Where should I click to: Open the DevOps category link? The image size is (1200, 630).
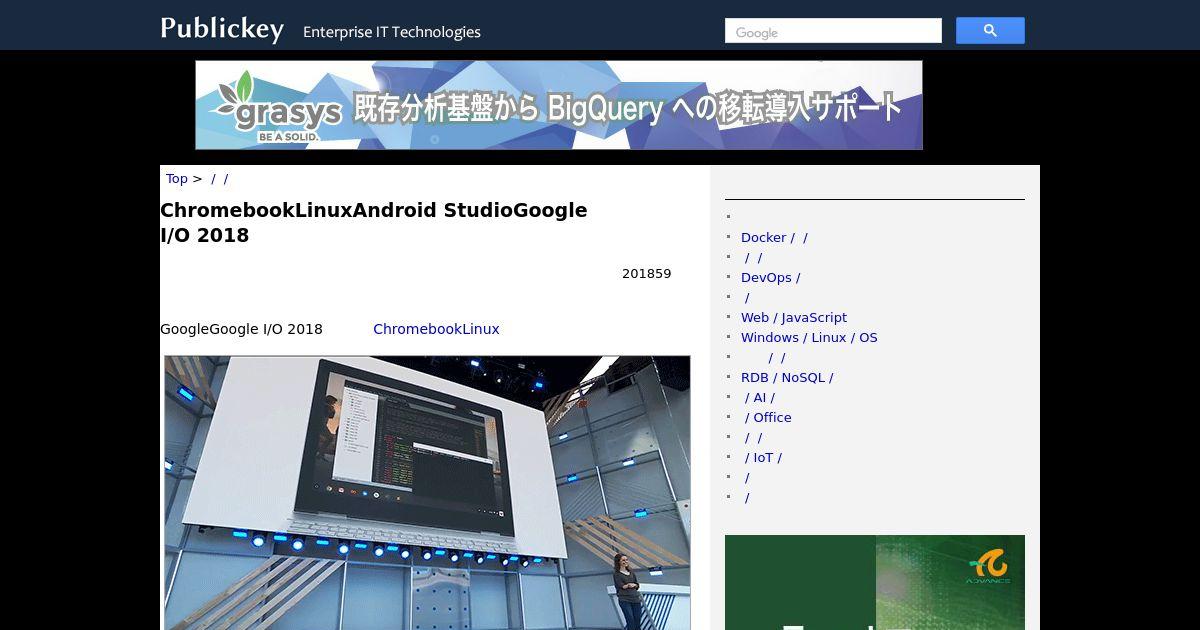coord(770,277)
